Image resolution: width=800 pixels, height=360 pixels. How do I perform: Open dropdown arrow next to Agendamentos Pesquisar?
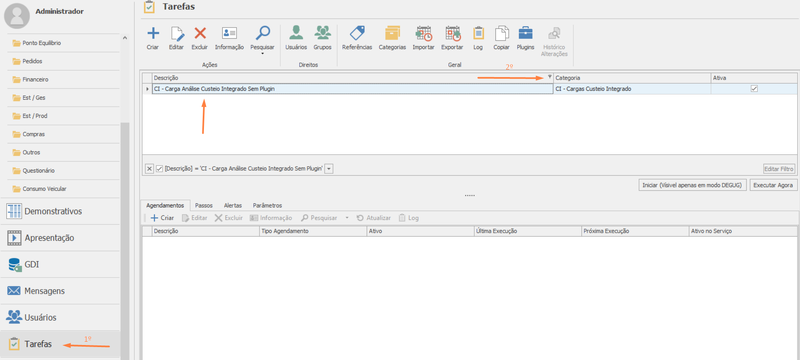(x=347, y=218)
